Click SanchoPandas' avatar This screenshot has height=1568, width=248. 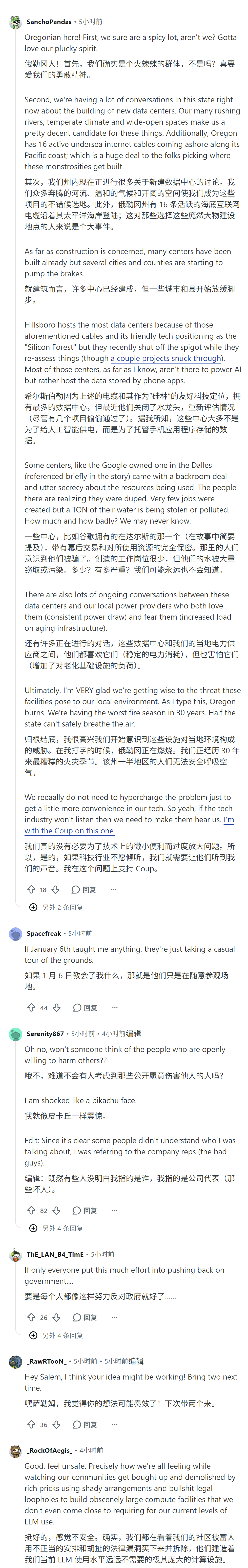pos(16,22)
